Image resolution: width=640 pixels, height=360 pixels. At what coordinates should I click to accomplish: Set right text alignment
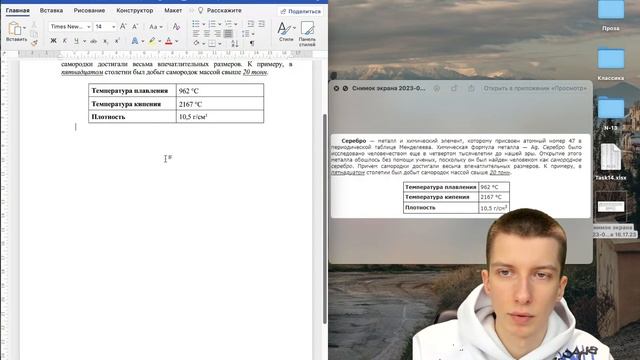coord(217,34)
